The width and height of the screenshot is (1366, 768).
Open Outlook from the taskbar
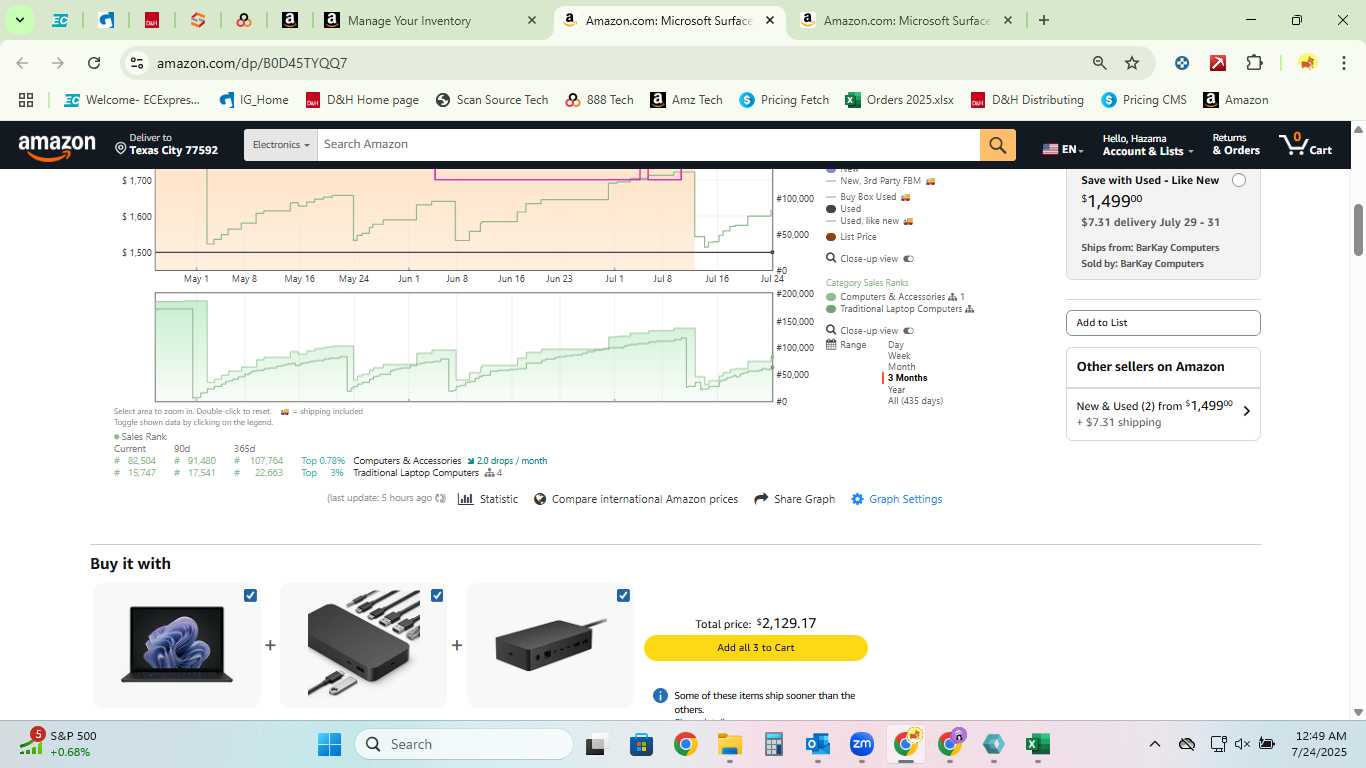(817, 745)
